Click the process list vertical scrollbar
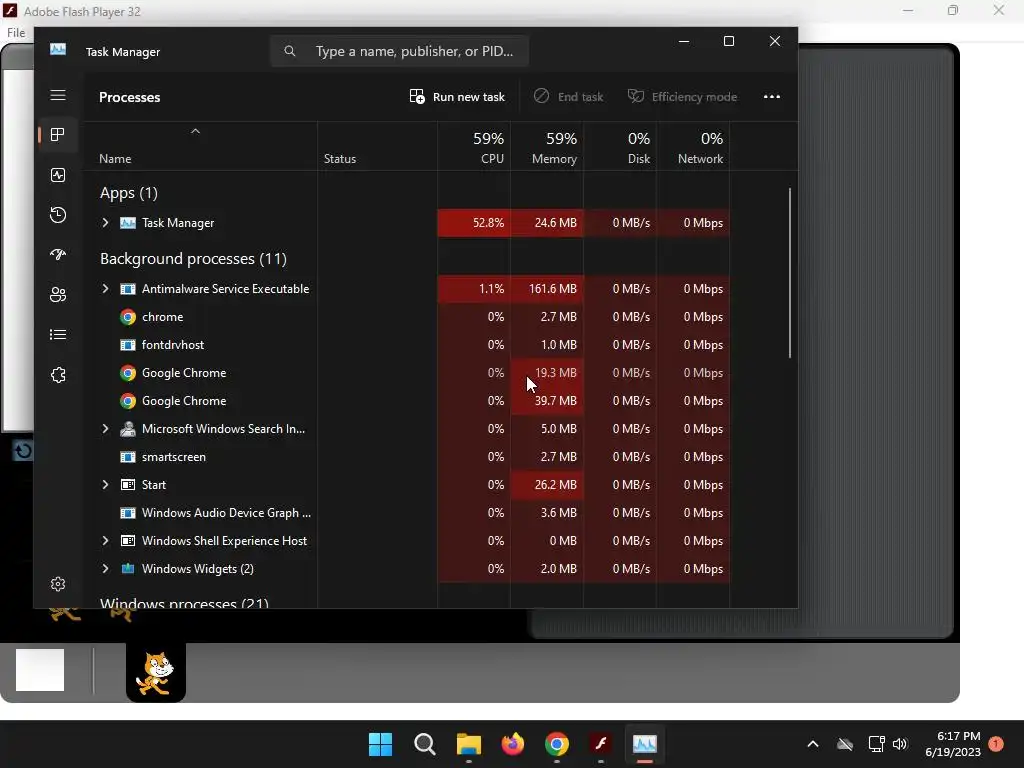The width and height of the screenshot is (1024, 768). [790, 273]
